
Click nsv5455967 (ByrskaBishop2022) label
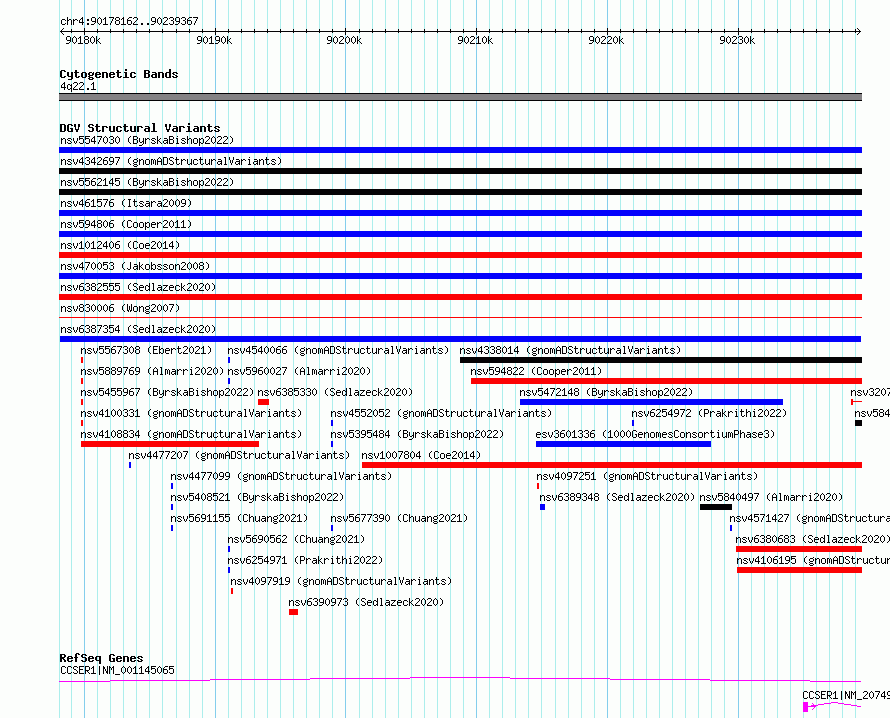coord(167,392)
